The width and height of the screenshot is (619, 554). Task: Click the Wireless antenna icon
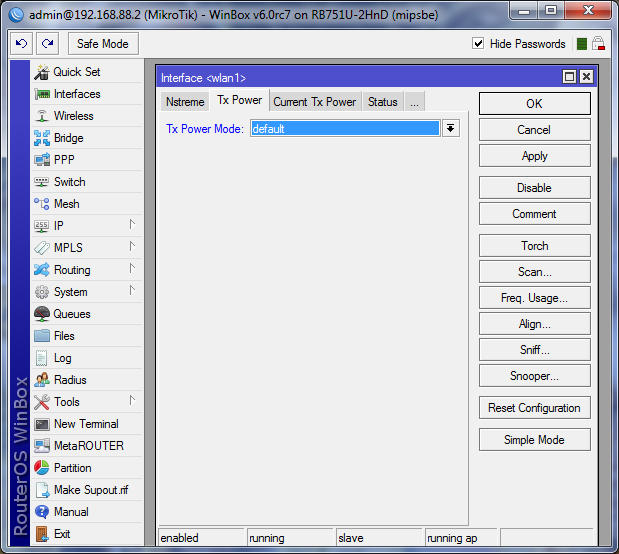point(41,116)
